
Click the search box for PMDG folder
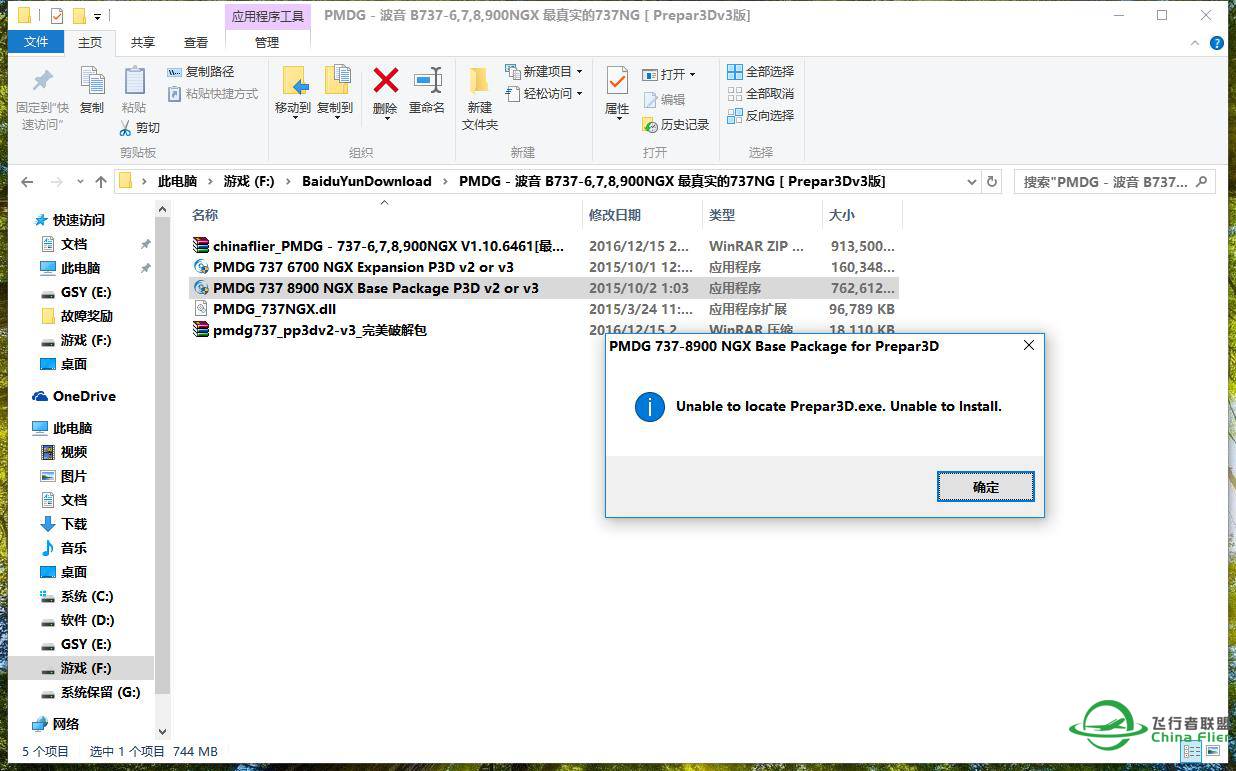pyautogui.click(x=1105, y=182)
